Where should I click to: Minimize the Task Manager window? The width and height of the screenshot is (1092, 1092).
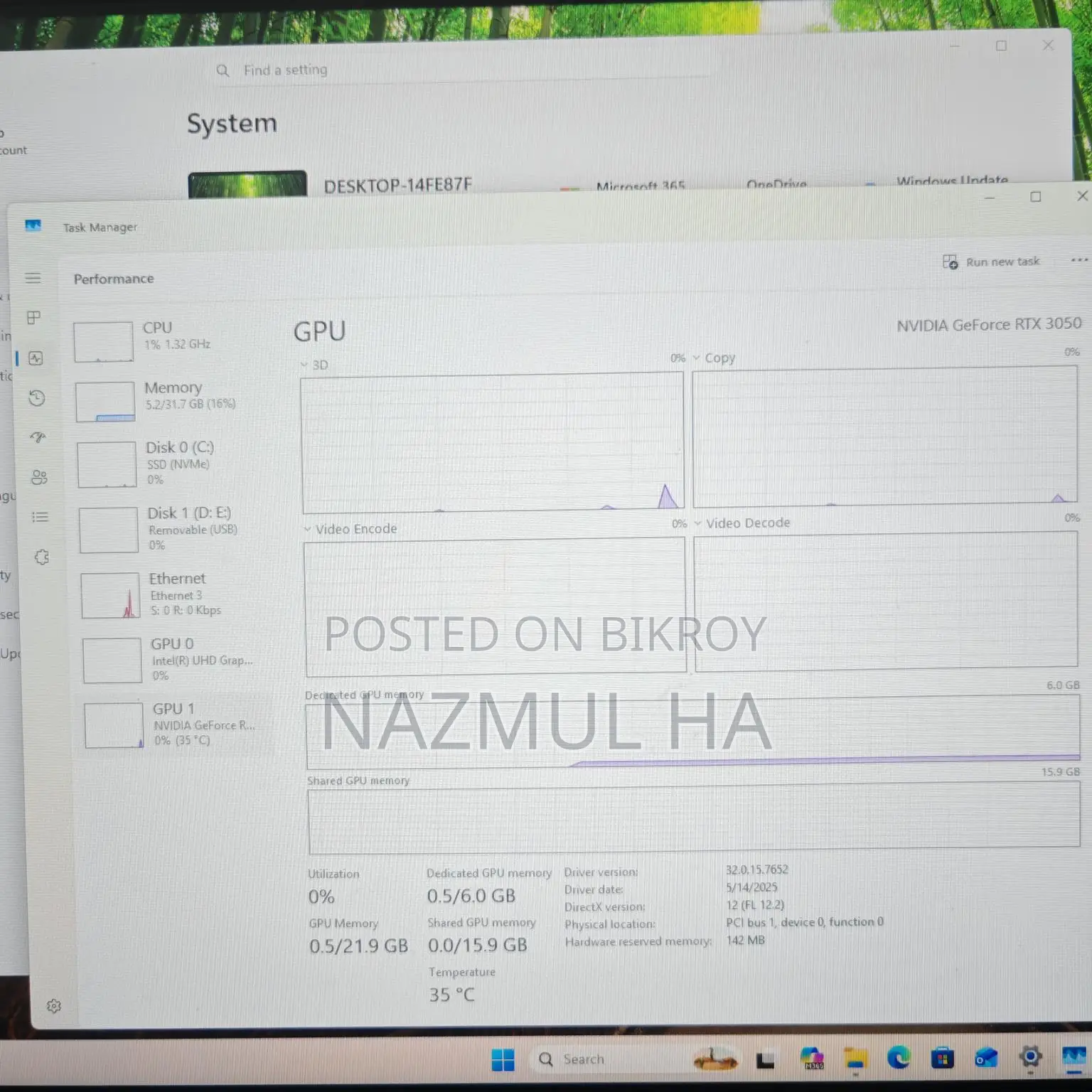point(989,198)
